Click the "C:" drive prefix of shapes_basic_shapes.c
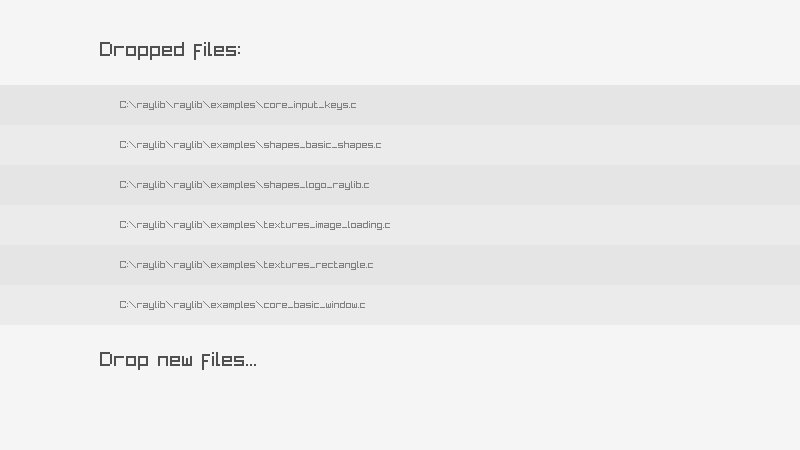This screenshot has width=800, height=450. (125, 145)
